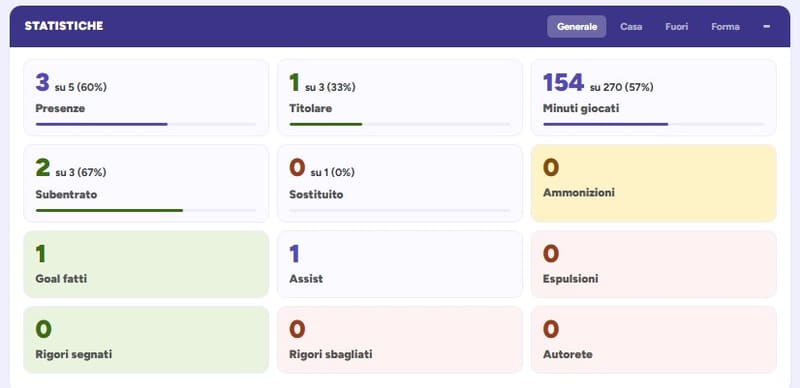The width and height of the screenshot is (800, 388).
Task: Click the Rigori sbagliati label
Action: tap(331, 354)
